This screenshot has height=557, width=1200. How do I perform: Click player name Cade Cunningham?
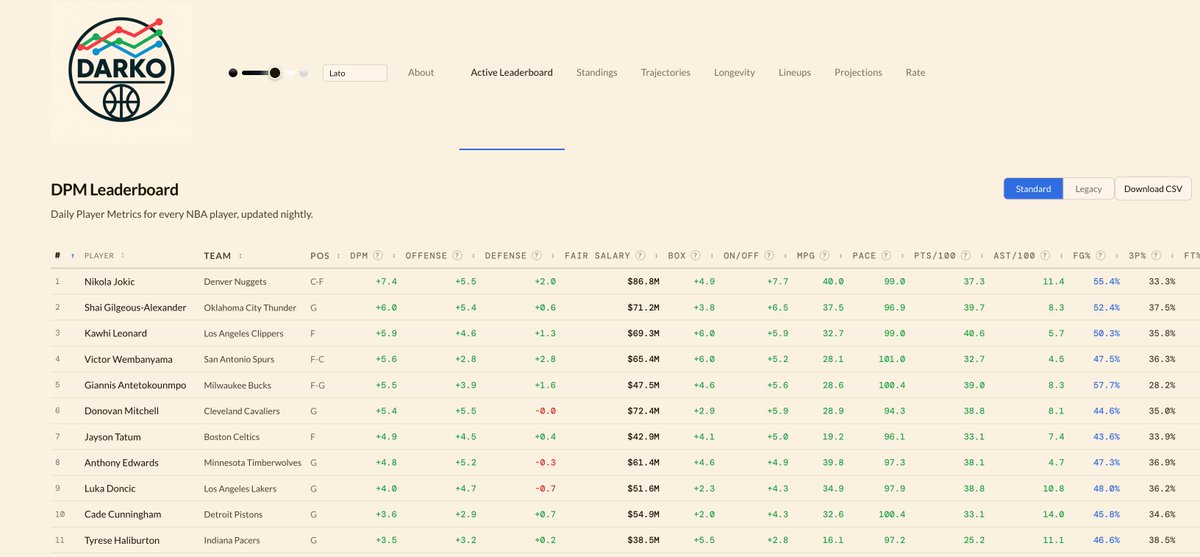coord(123,515)
